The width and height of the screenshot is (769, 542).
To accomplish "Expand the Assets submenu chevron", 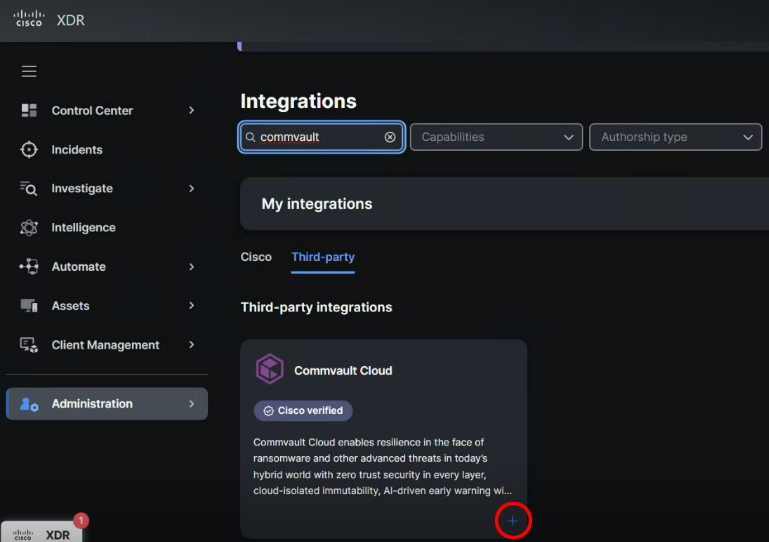I will pyautogui.click(x=192, y=306).
